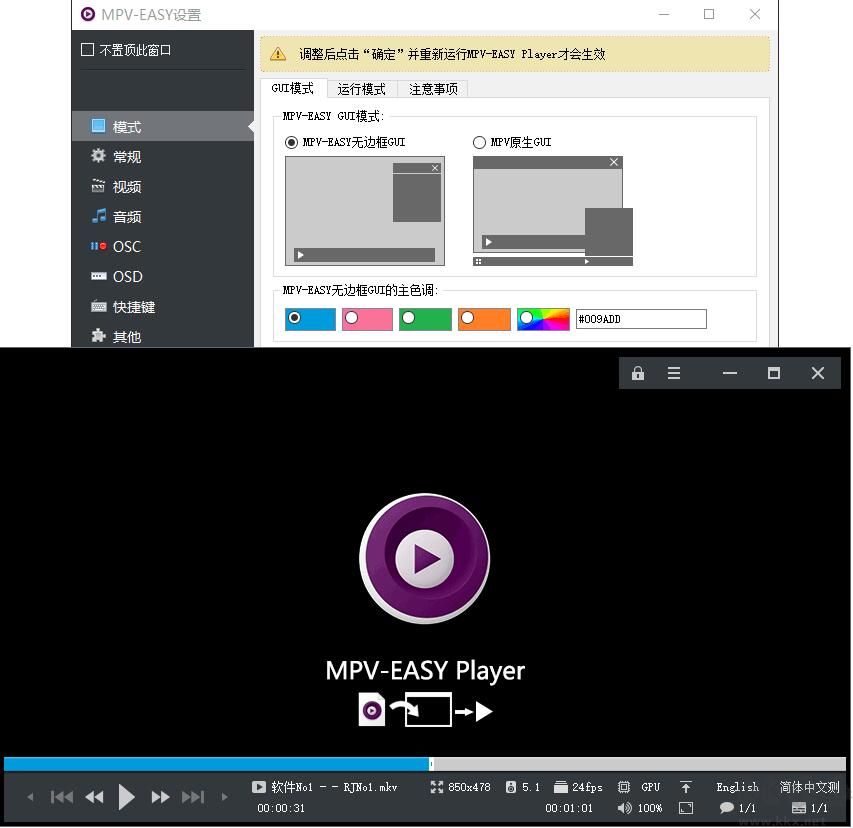Toggle the 不置顶此窗口 checkbox

tap(87, 48)
